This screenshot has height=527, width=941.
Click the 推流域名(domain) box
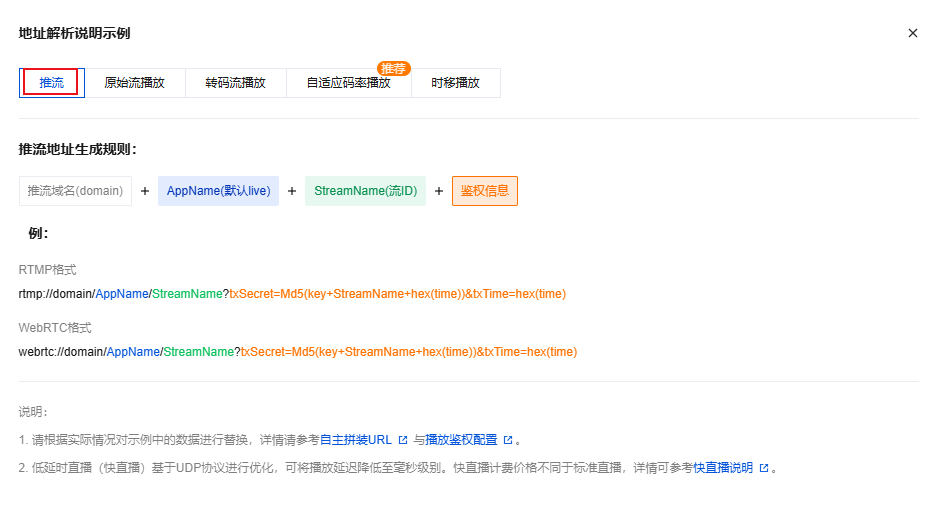coord(75,191)
